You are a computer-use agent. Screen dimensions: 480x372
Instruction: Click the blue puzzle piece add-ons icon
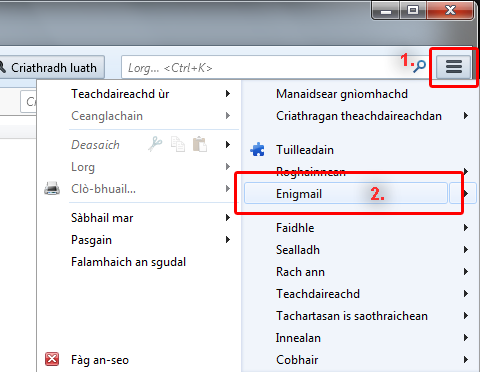coord(257,150)
